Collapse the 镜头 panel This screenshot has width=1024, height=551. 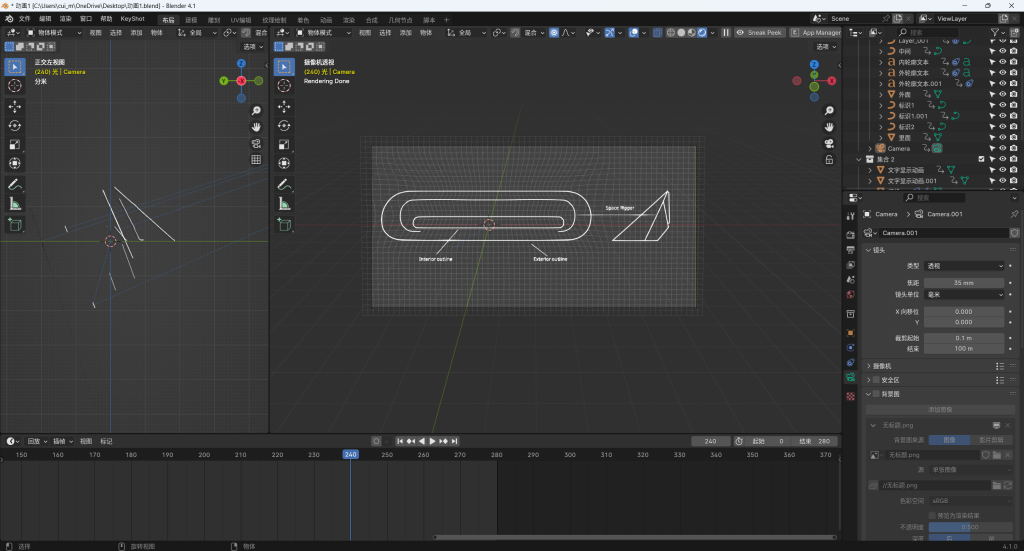[869, 250]
